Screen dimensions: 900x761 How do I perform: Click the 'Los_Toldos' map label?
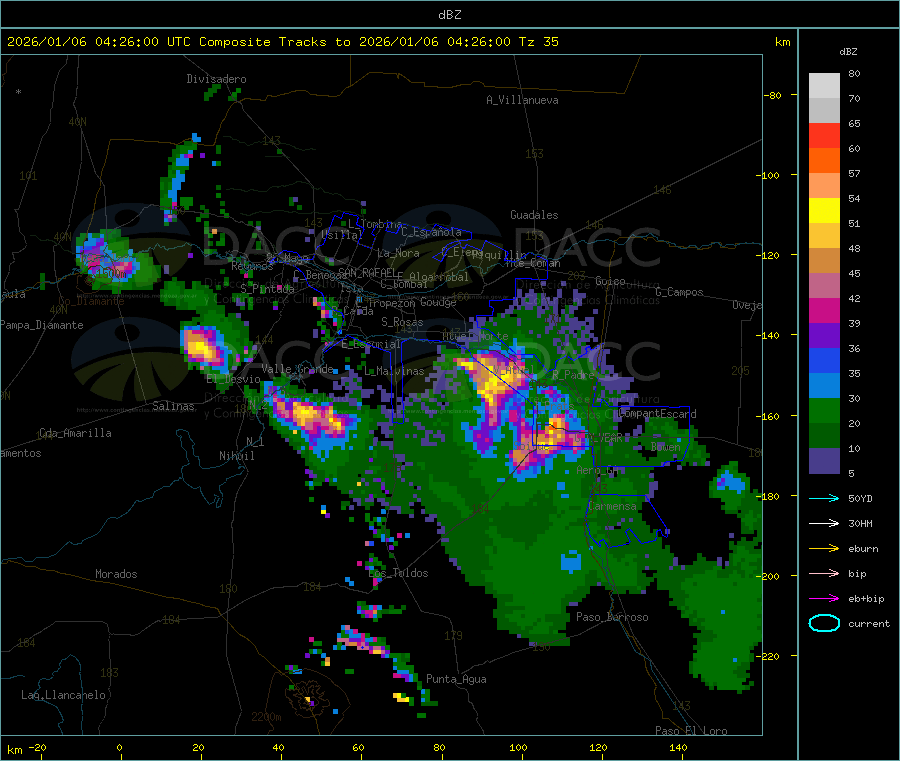[398, 573]
